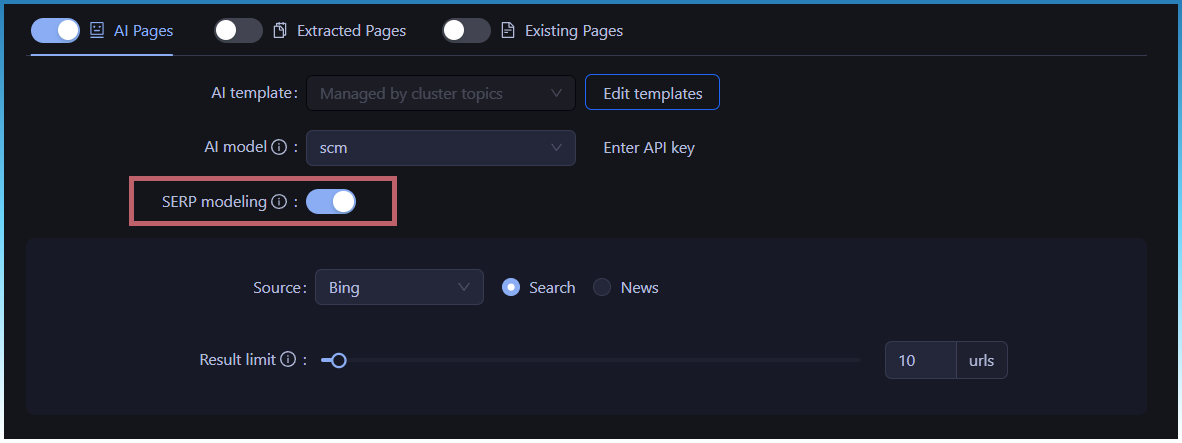Click the Result limit number field
1182x443 pixels.
click(x=920, y=360)
